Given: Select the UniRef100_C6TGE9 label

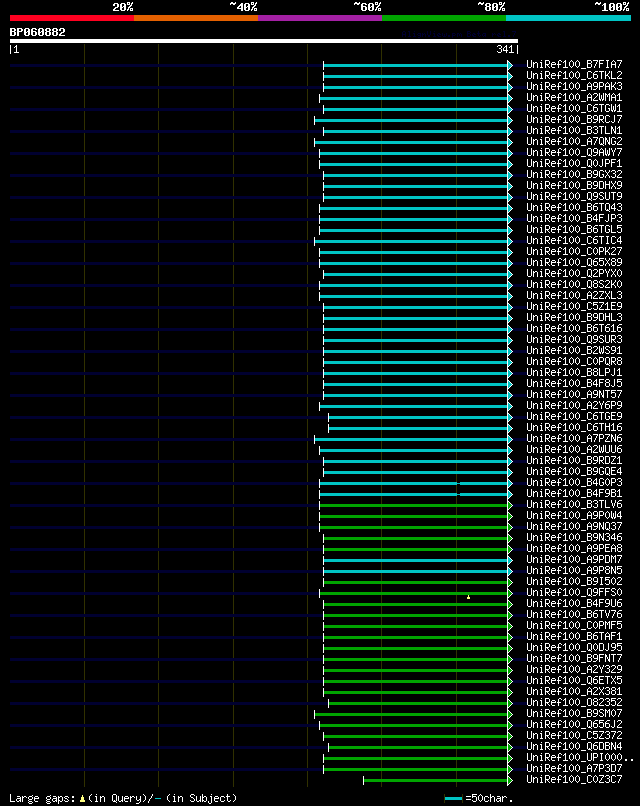Looking at the screenshot, I should tap(574, 416).
